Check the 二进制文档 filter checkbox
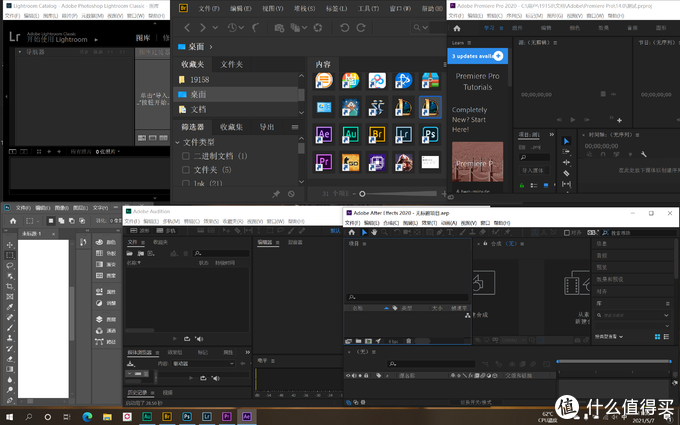 (x=186, y=157)
